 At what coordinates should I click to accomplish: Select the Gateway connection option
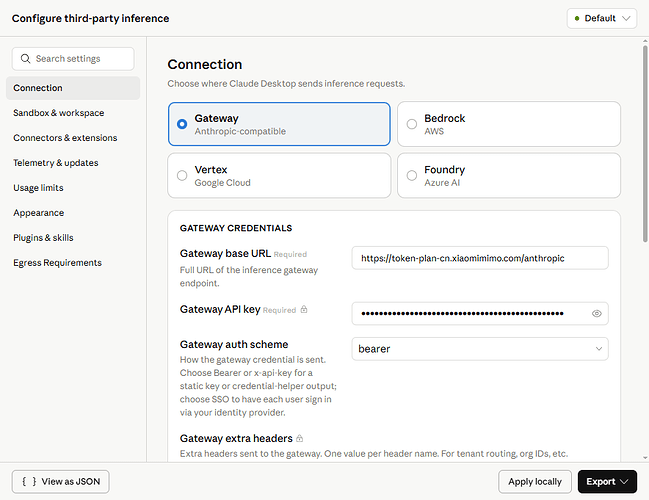point(279,124)
